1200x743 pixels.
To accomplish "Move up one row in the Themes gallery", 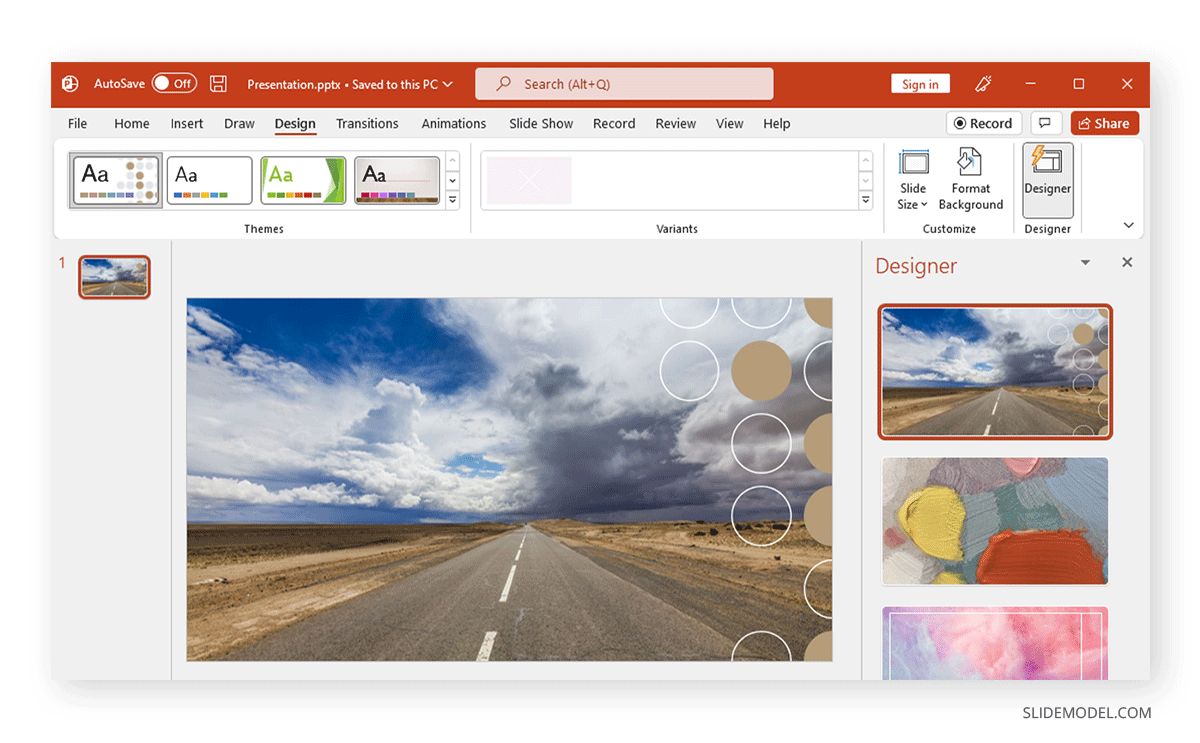I will coord(452,161).
